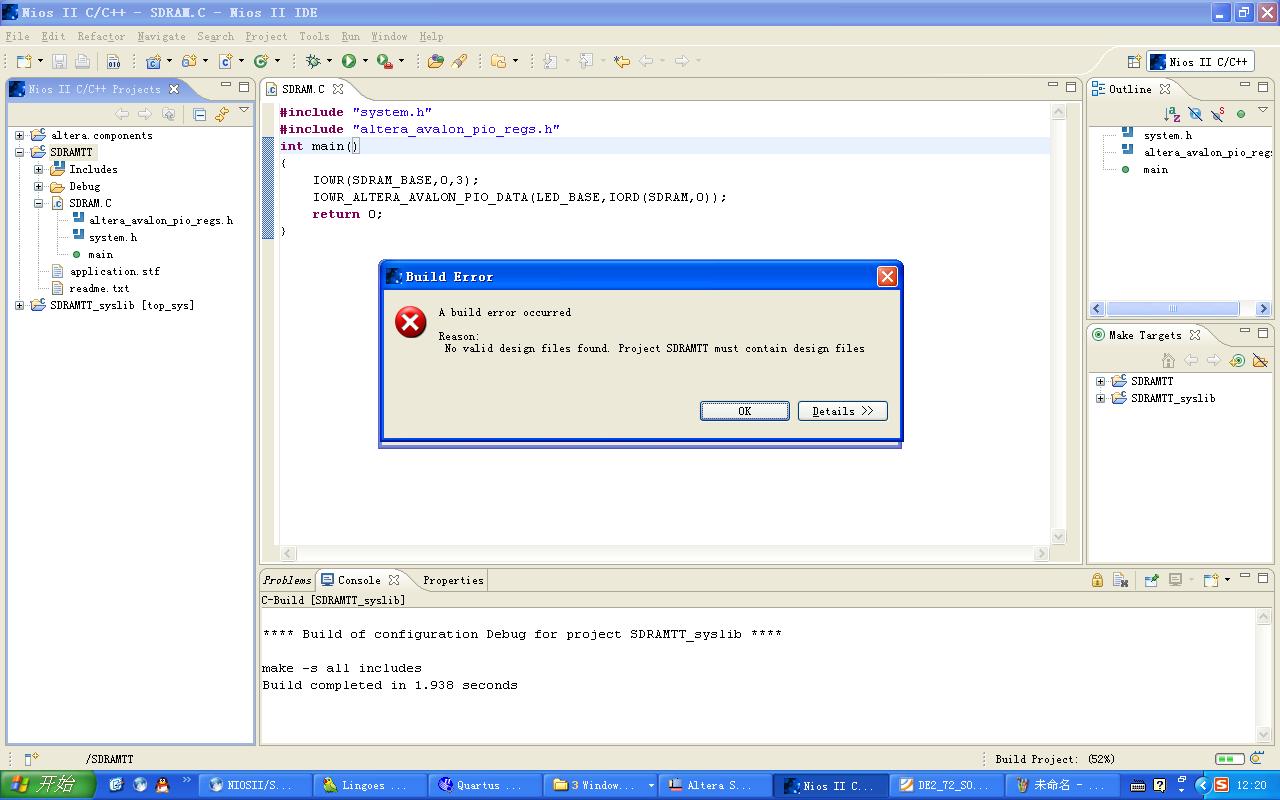This screenshot has width=1280, height=800.
Task: Expand SDRAMTT_syslib in Make Targets panel
Action: coord(1100,398)
